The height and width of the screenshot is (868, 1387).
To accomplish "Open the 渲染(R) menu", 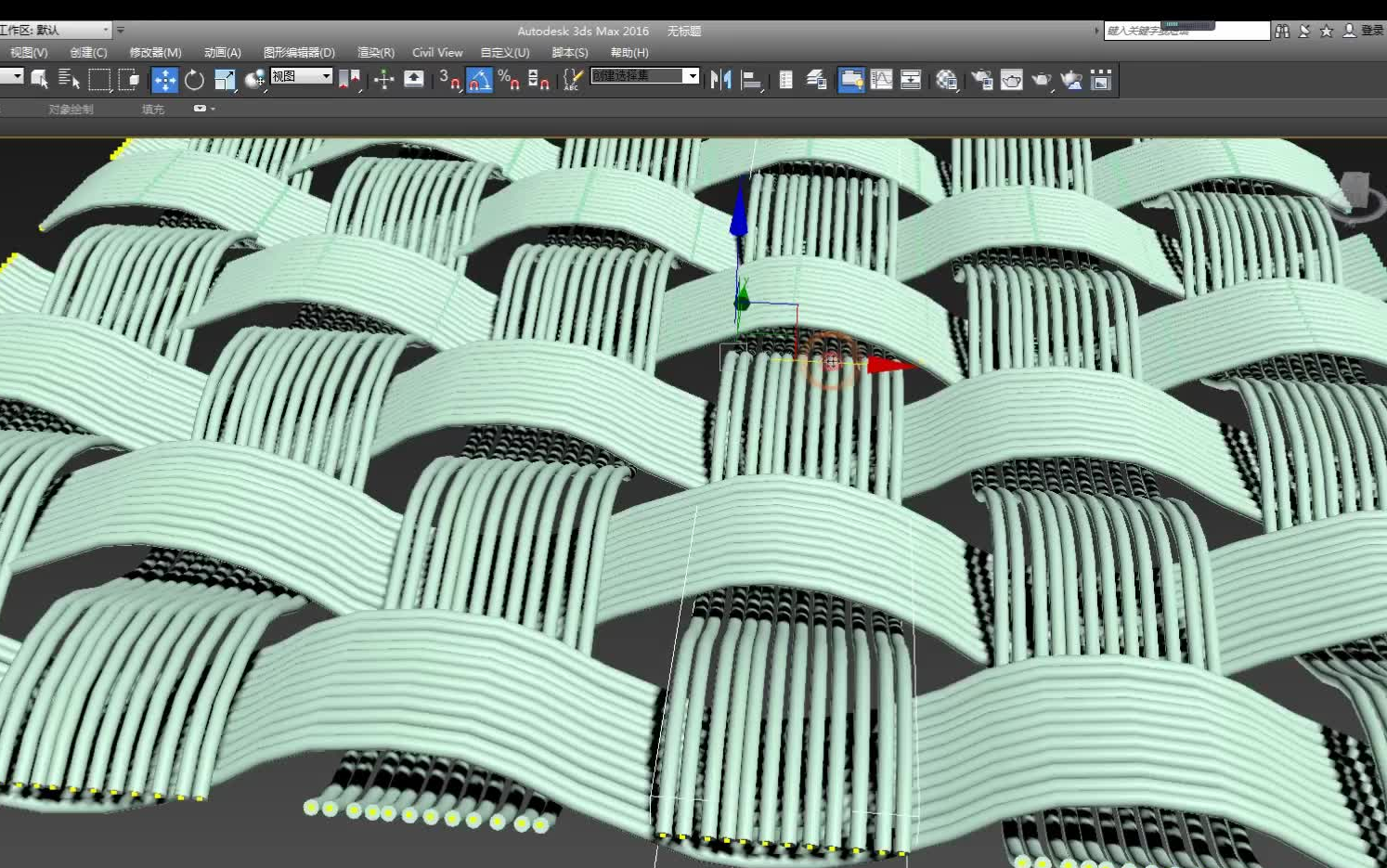I will 375,53.
